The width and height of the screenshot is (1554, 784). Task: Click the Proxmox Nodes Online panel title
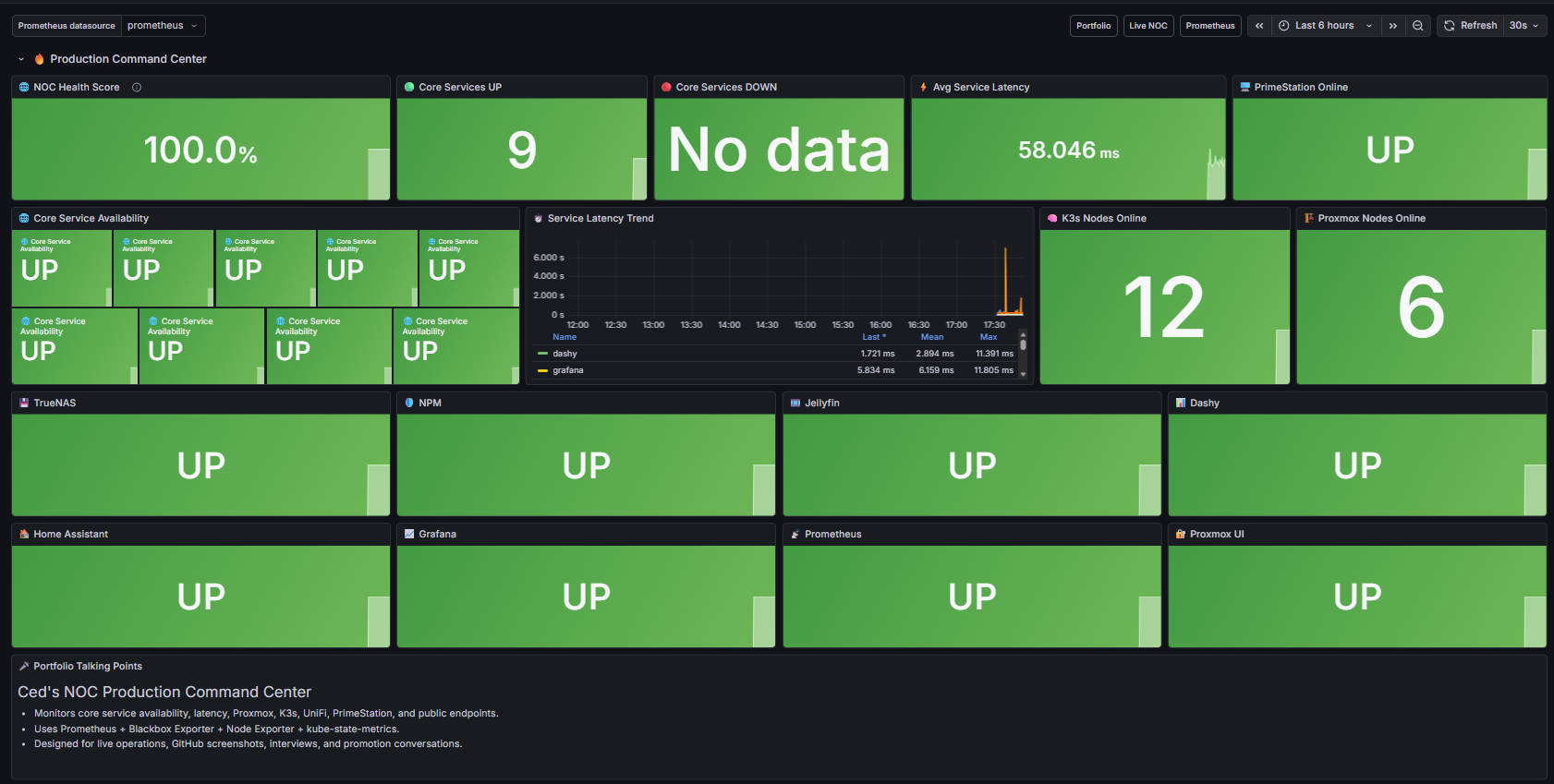coord(1372,218)
